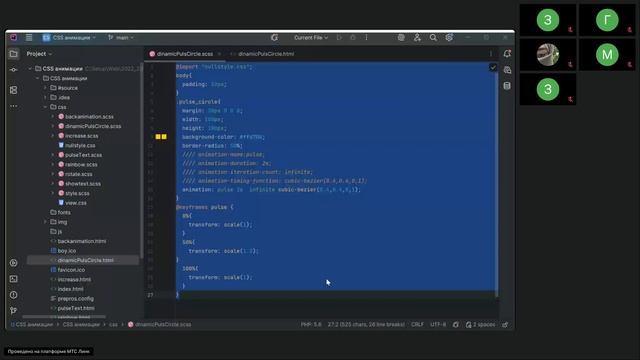Select index.html file
640x360 pixels.
[x=70, y=289]
